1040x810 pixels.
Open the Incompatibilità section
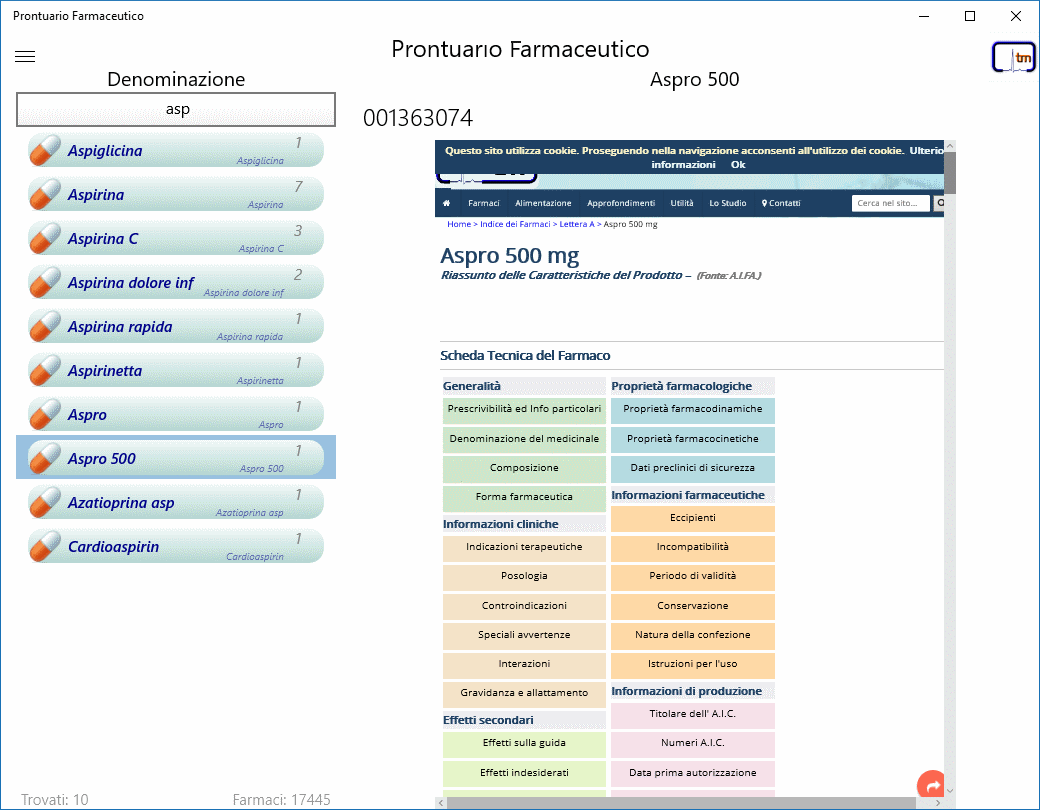coord(692,547)
